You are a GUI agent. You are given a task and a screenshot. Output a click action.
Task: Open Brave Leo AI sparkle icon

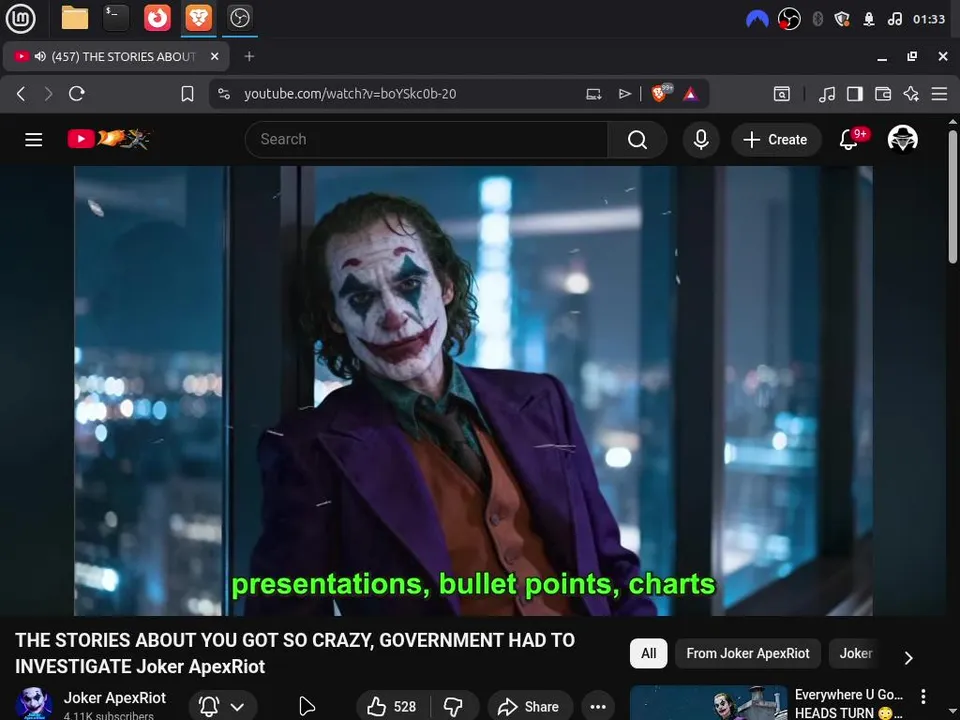tap(911, 94)
